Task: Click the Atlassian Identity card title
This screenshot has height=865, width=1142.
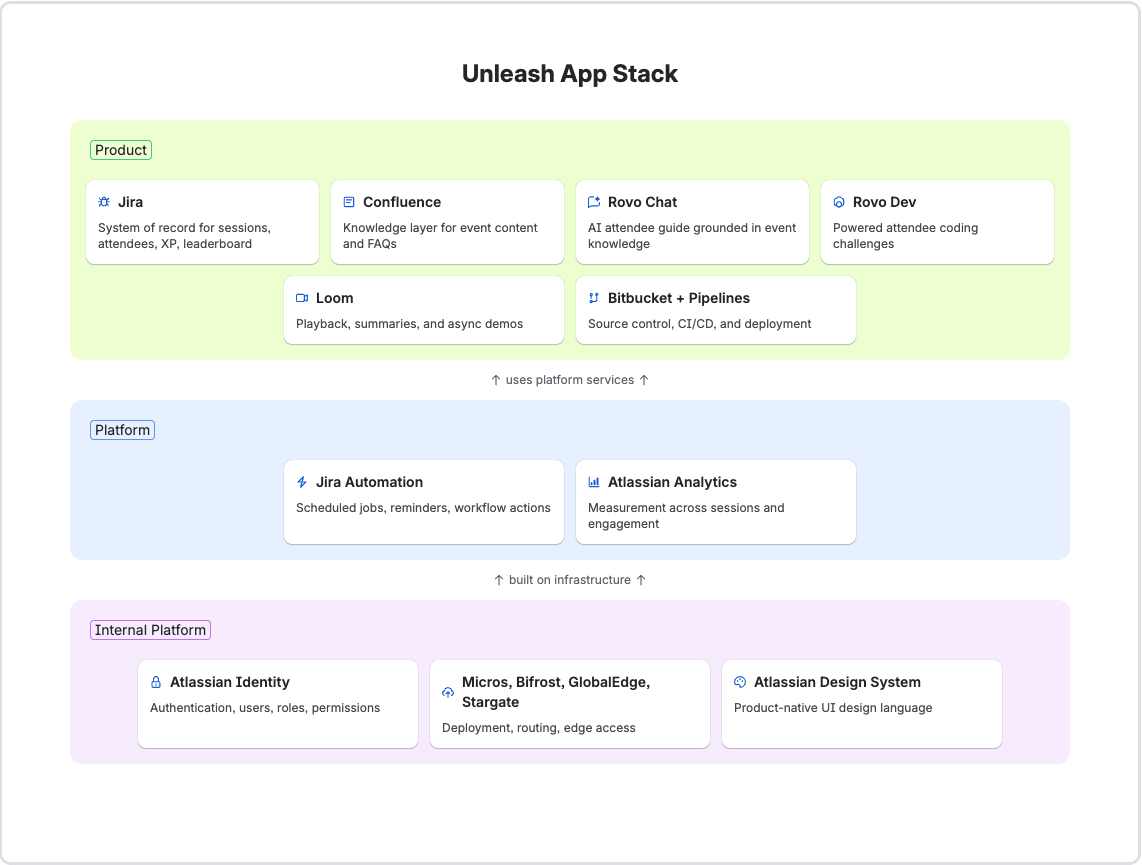Action: [230, 682]
